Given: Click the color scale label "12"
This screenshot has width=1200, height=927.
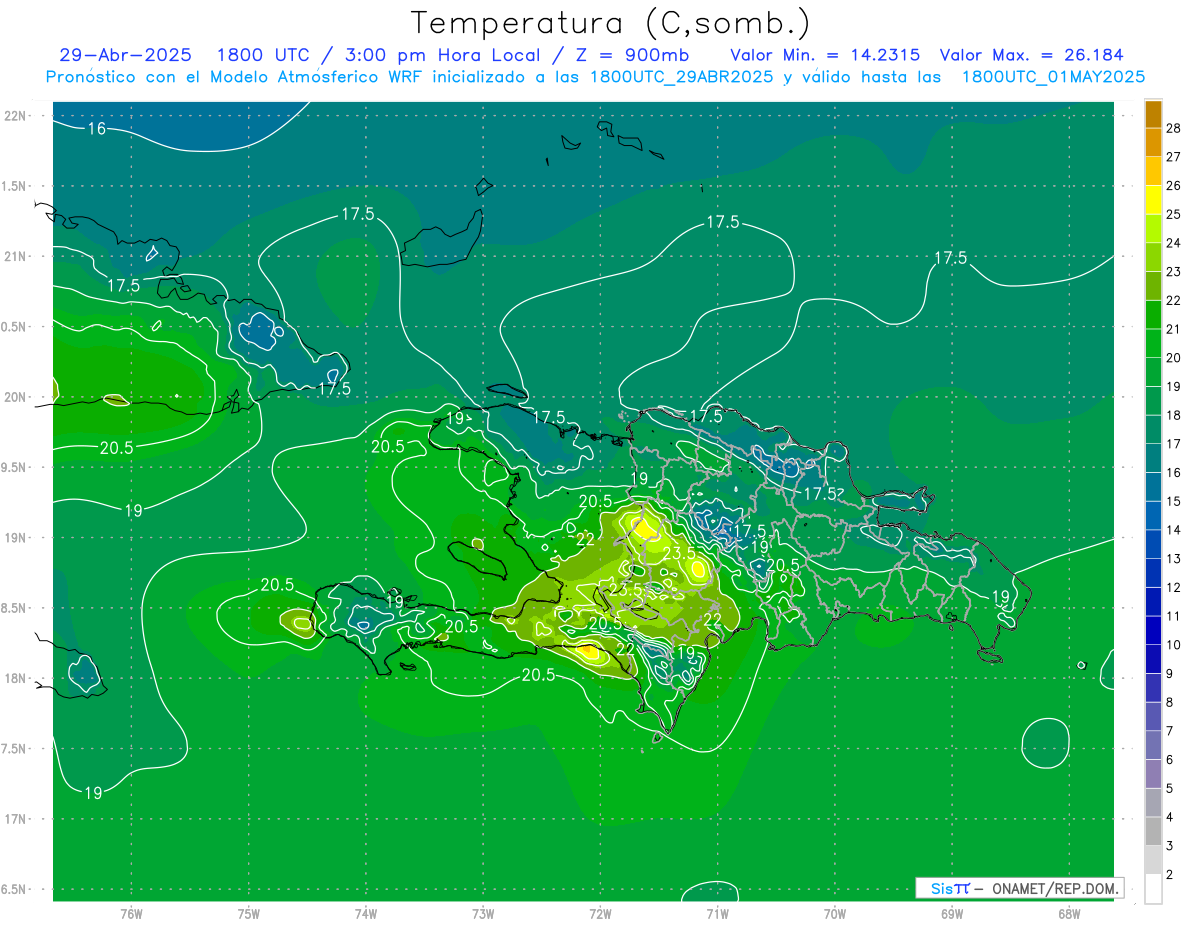Looking at the screenshot, I should (x=1174, y=587).
